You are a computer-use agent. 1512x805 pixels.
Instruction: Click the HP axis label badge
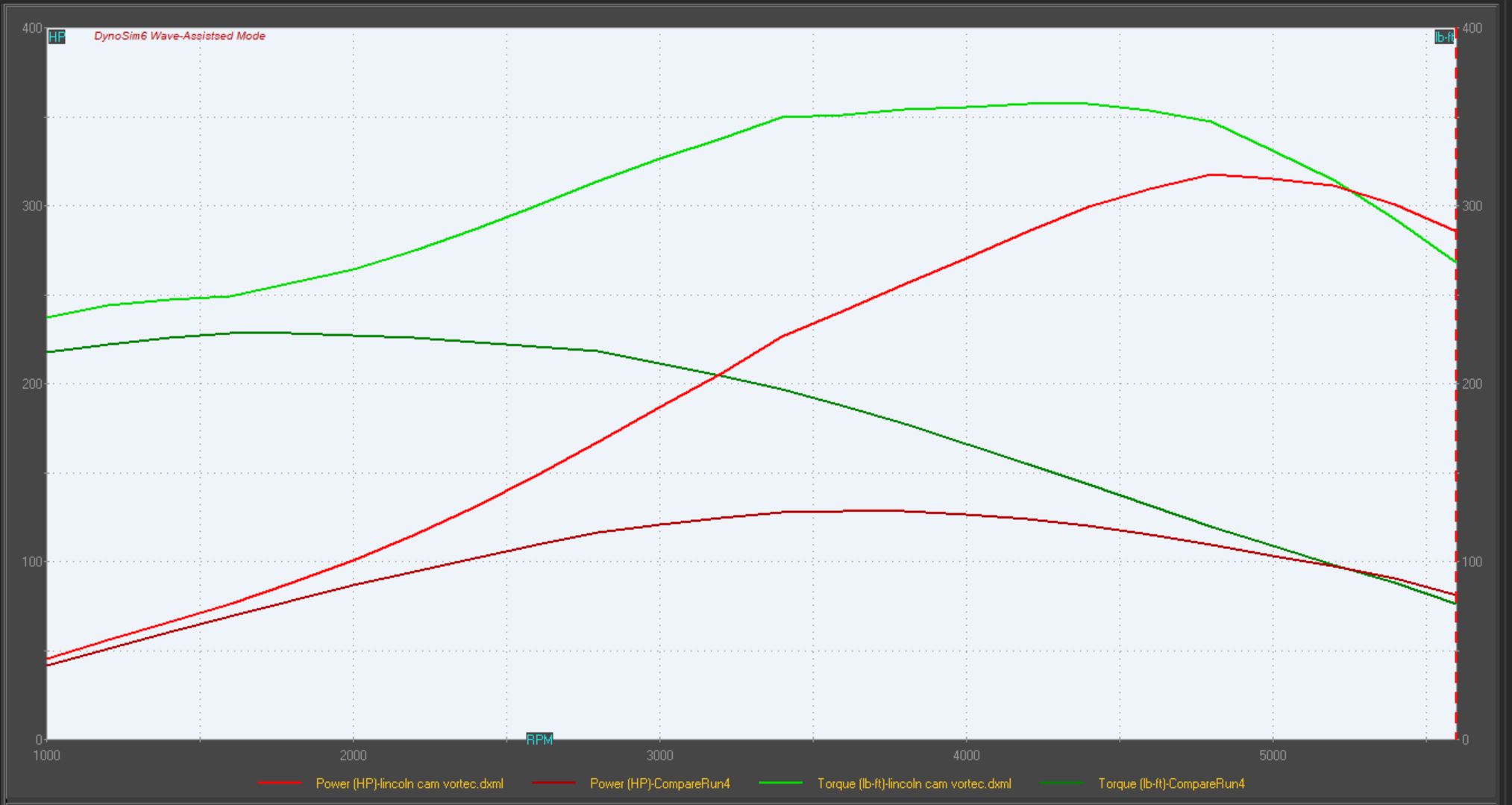click(x=57, y=37)
